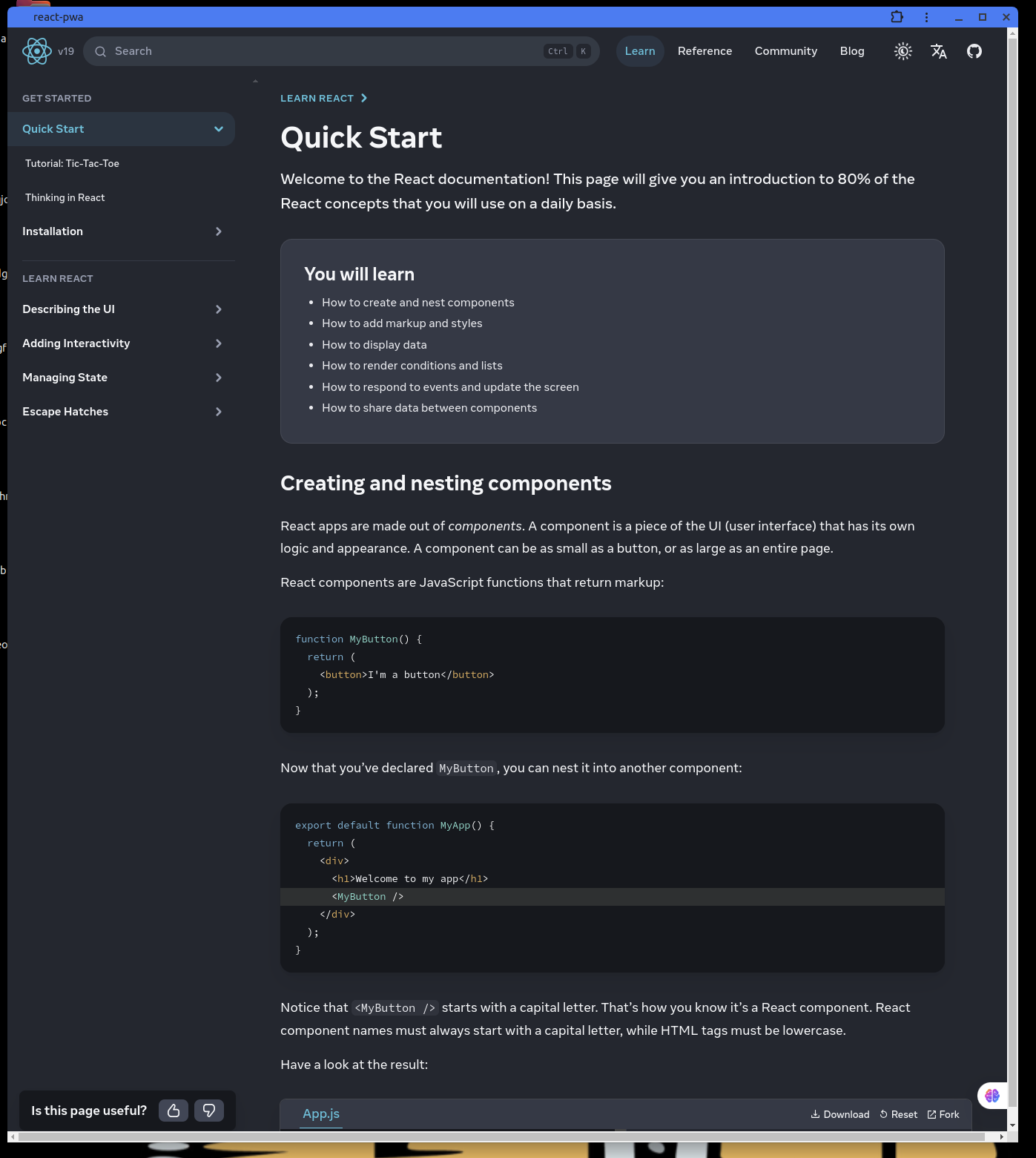Click the 'Creating and nesting components' heading

446,484
